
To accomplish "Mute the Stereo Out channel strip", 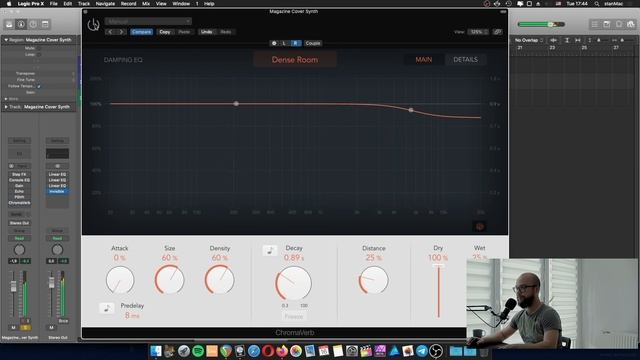I will click(51, 327).
